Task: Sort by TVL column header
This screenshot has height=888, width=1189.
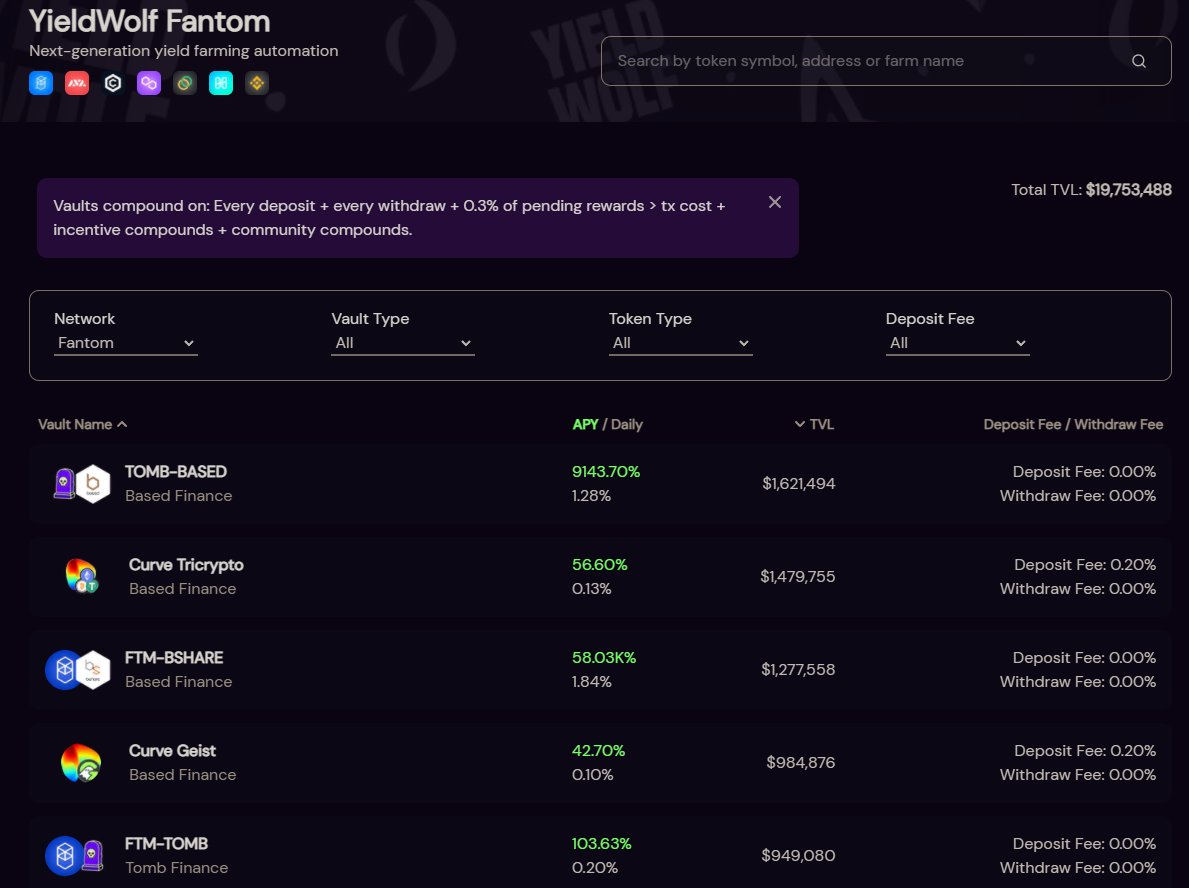Action: click(814, 425)
